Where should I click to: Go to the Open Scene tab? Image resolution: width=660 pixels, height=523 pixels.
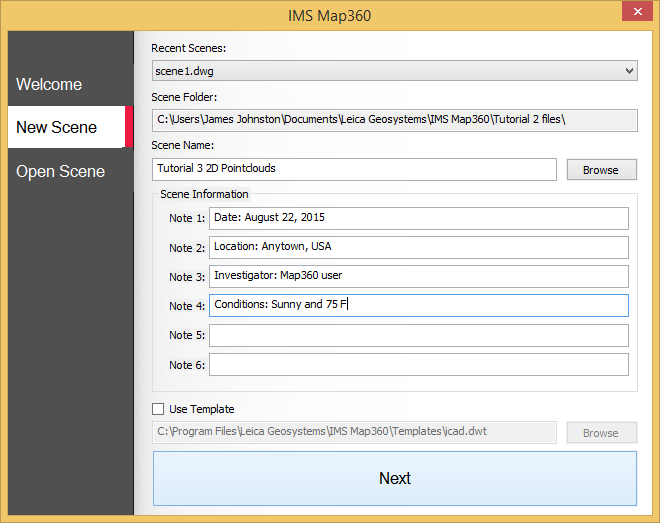click(x=60, y=171)
